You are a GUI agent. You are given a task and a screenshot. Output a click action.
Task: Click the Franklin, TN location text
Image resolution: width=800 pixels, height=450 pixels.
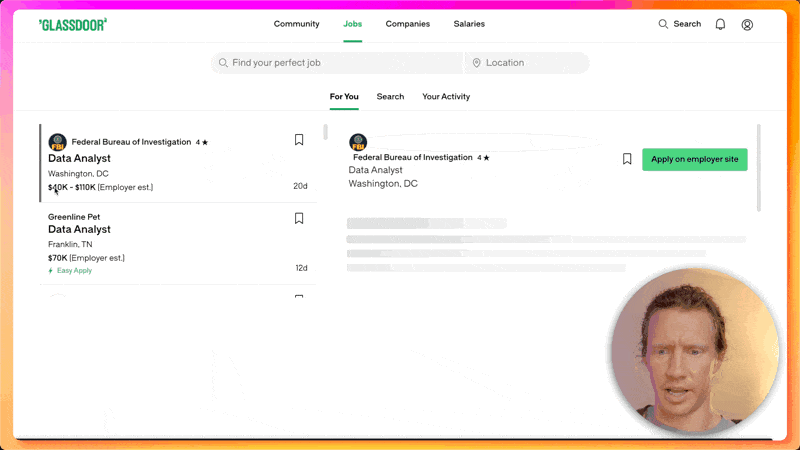click(x=70, y=244)
